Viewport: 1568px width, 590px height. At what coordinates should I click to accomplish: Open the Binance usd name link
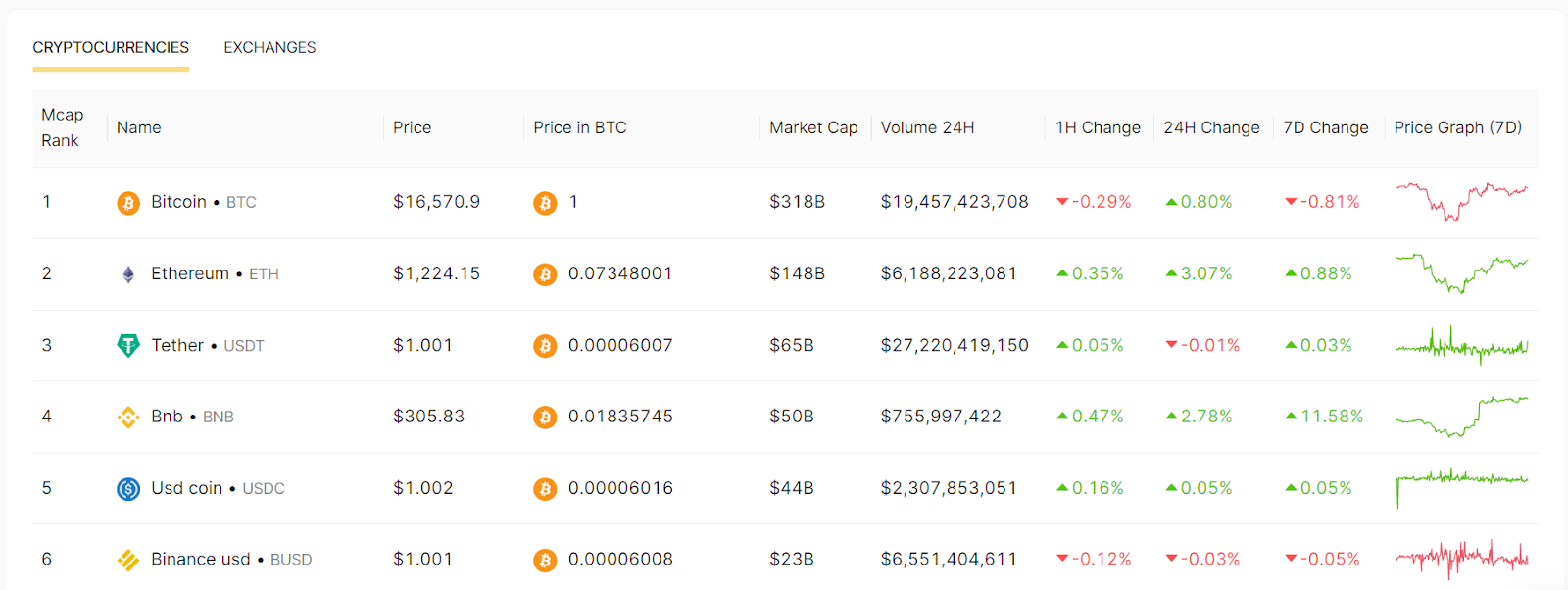[x=201, y=559]
